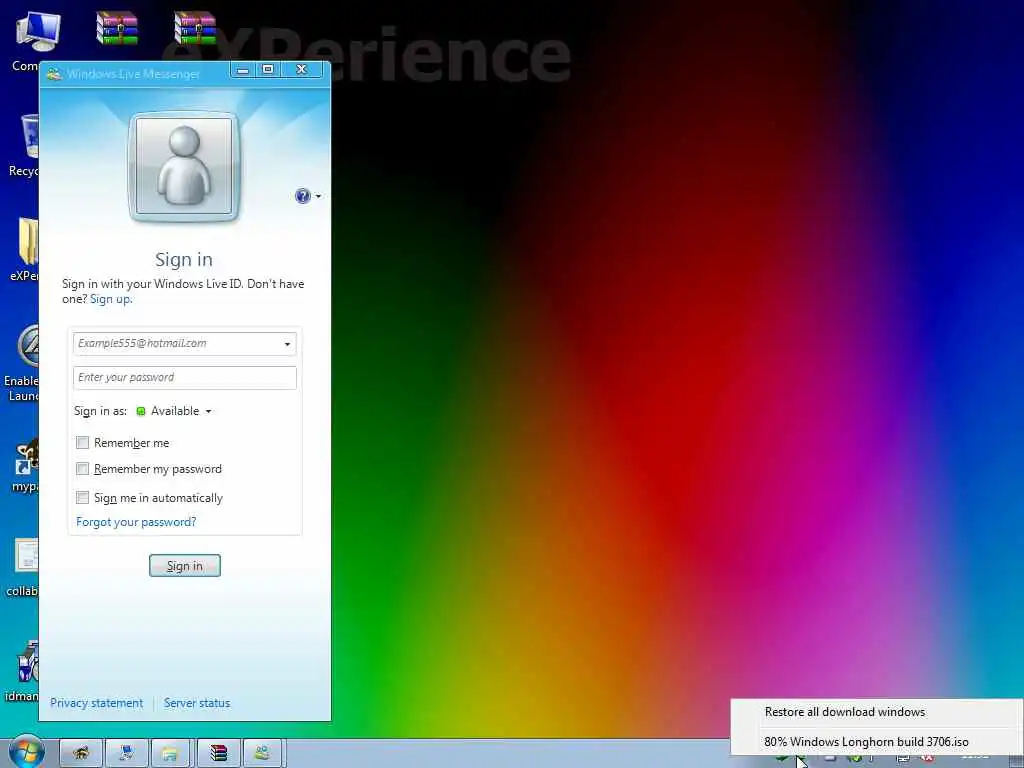Click the Sign in button
The image size is (1024, 768).
(185, 566)
